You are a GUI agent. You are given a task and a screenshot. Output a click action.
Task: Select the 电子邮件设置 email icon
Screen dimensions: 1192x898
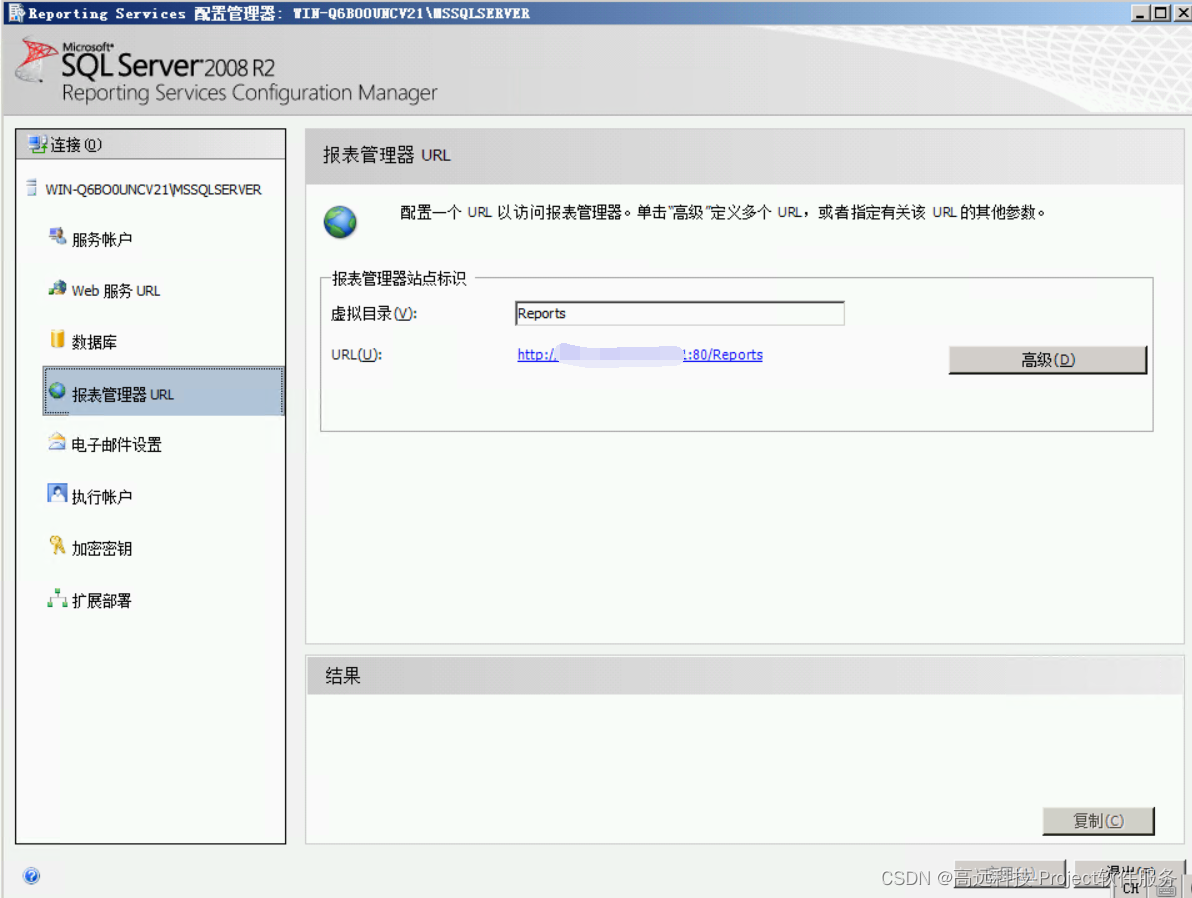coord(57,442)
